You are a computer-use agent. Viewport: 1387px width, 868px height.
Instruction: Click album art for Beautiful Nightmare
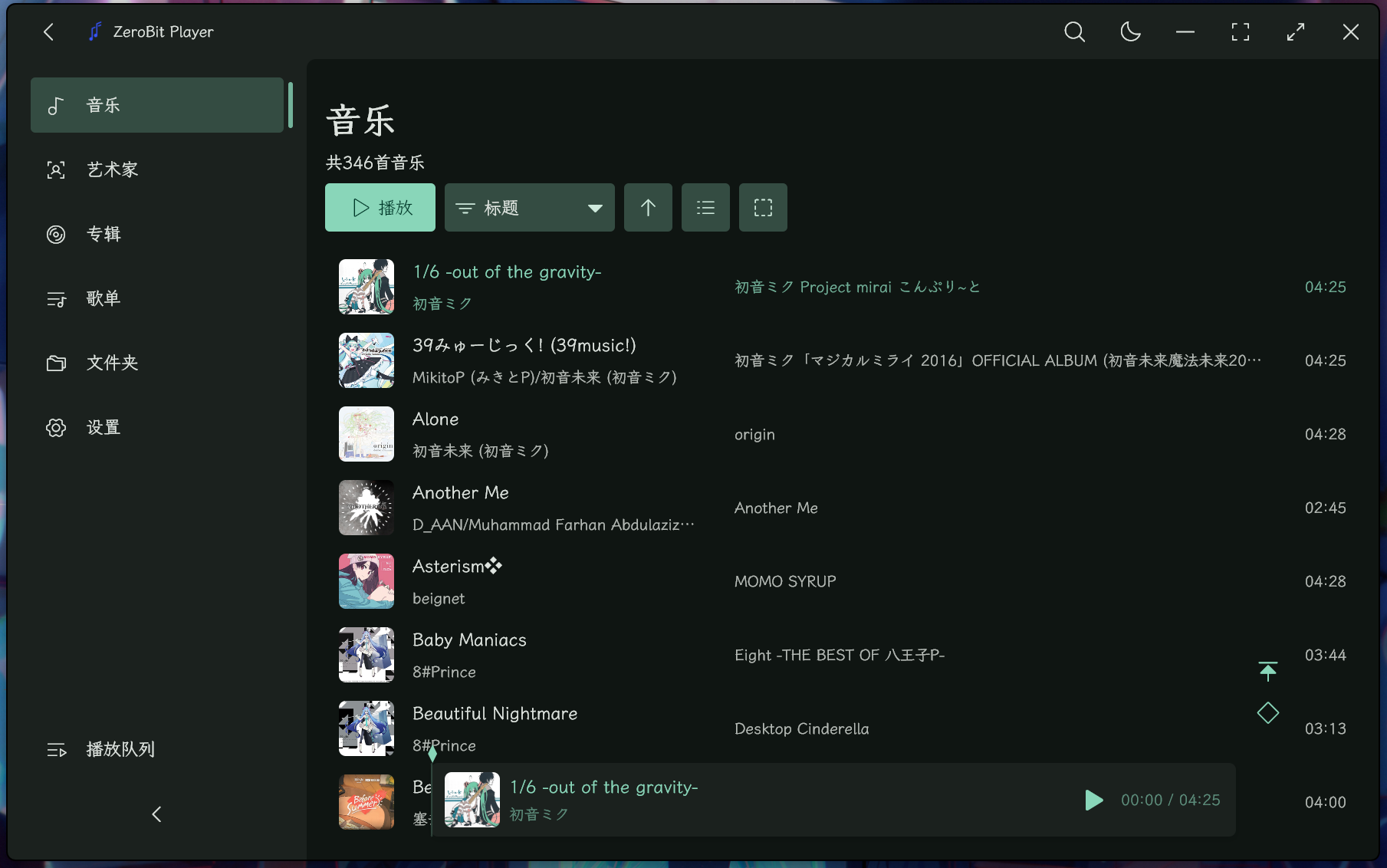click(366, 728)
